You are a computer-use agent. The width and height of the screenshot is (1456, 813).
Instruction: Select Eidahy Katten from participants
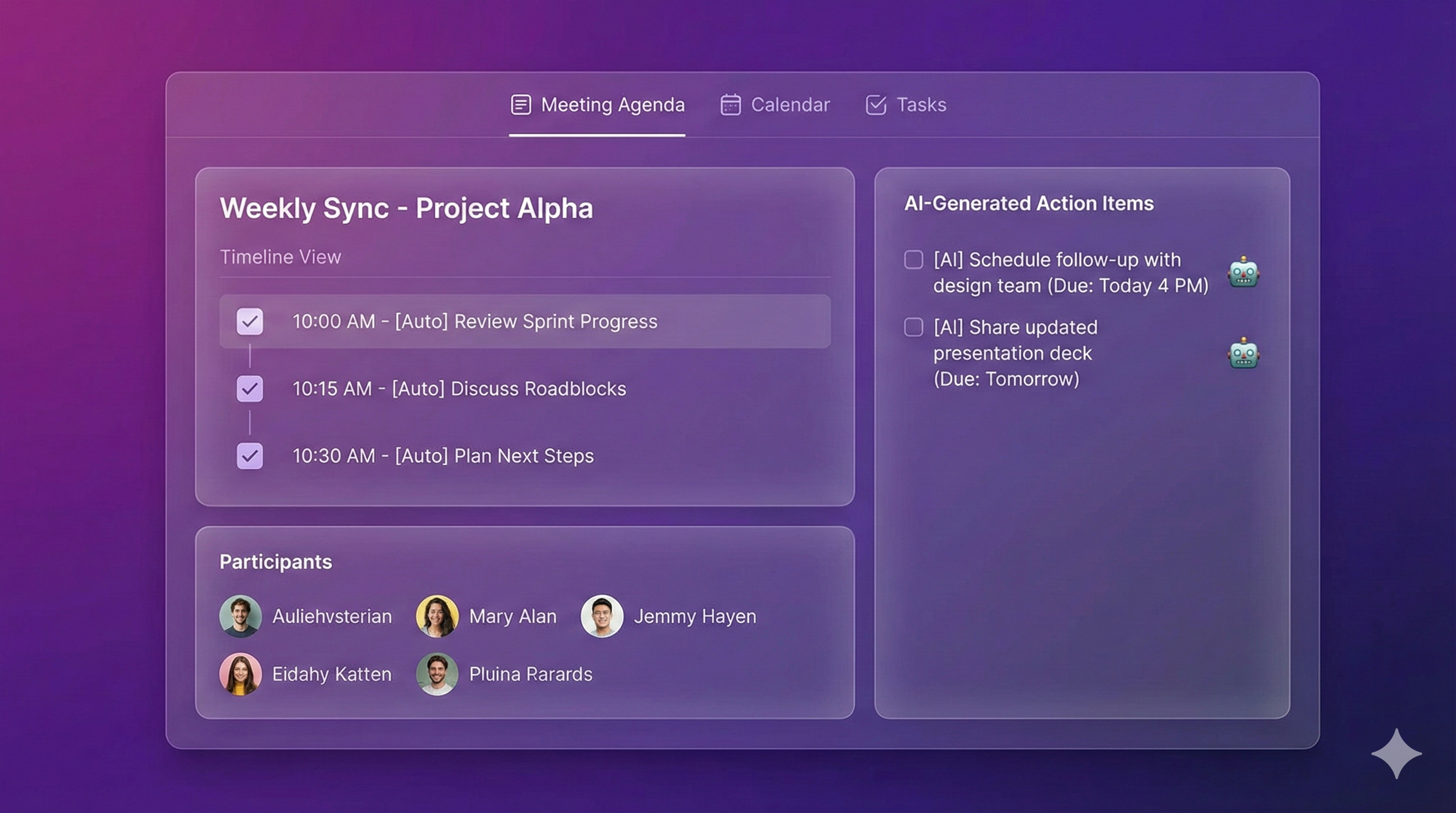pos(332,674)
